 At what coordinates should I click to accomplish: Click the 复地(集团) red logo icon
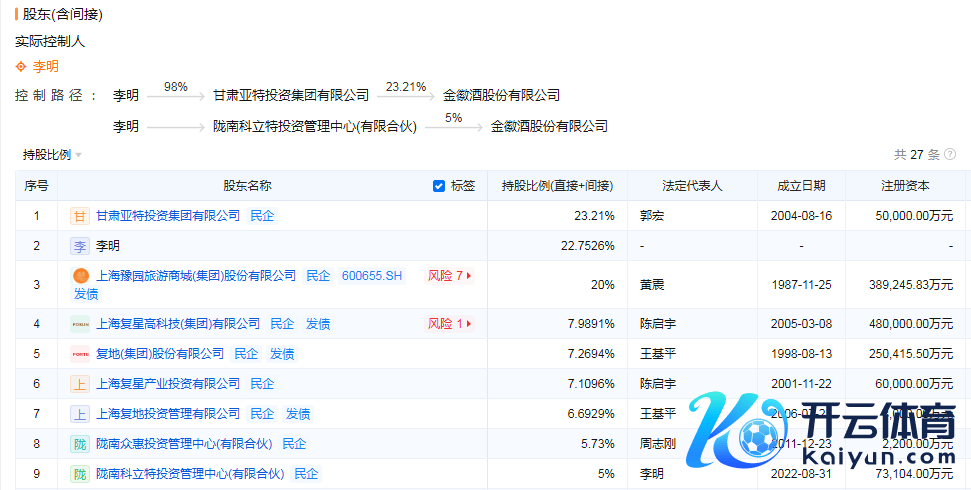click(x=80, y=354)
